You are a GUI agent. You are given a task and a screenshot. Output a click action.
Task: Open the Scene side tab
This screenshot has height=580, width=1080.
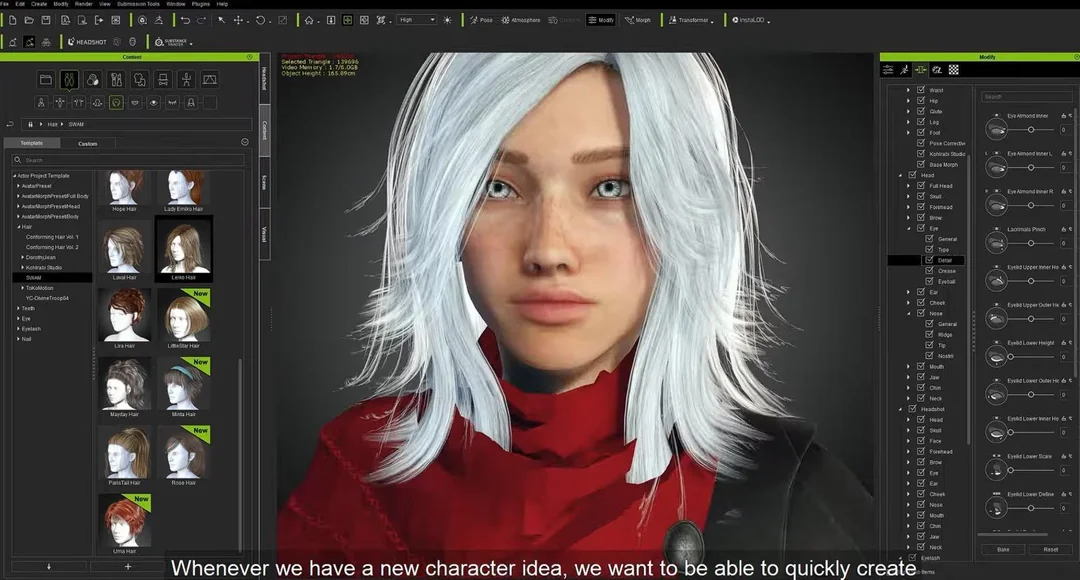point(264,183)
